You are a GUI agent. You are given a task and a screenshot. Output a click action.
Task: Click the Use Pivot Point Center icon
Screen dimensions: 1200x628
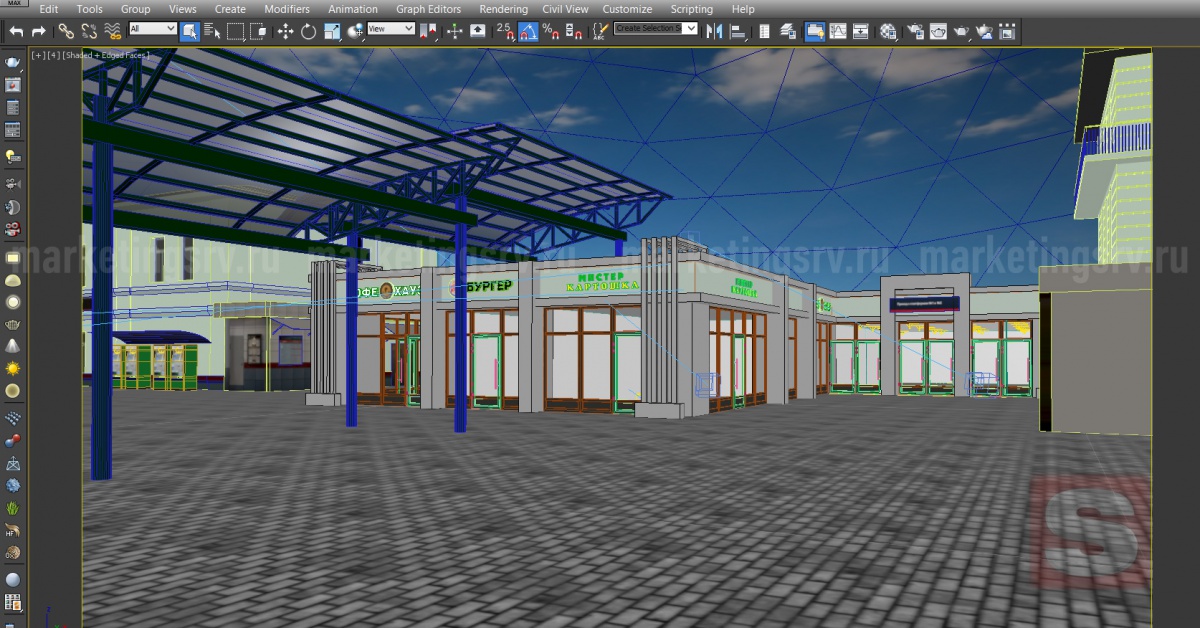pyautogui.click(x=428, y=32)
